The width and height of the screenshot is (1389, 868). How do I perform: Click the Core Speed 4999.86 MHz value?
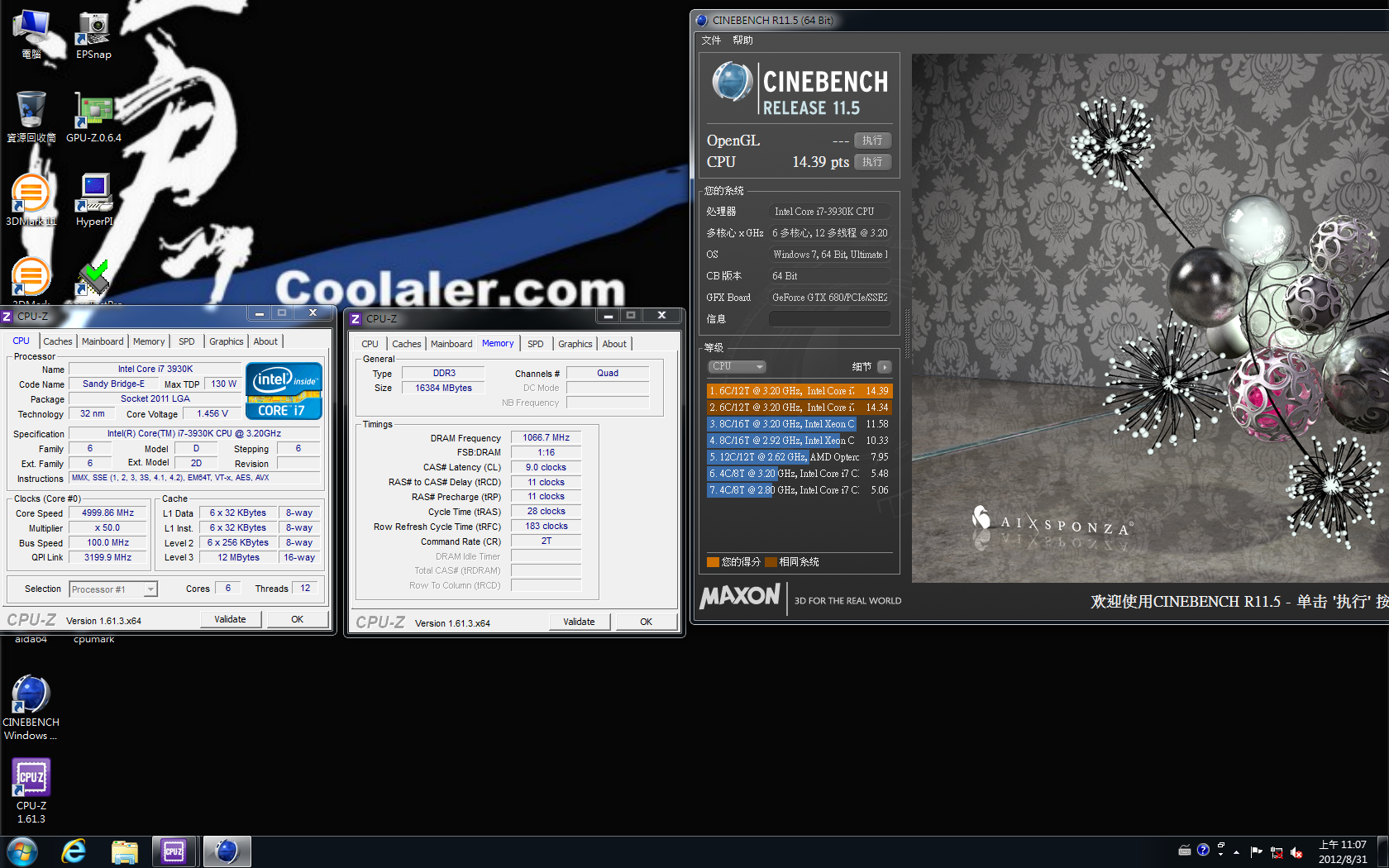[108, 513]
